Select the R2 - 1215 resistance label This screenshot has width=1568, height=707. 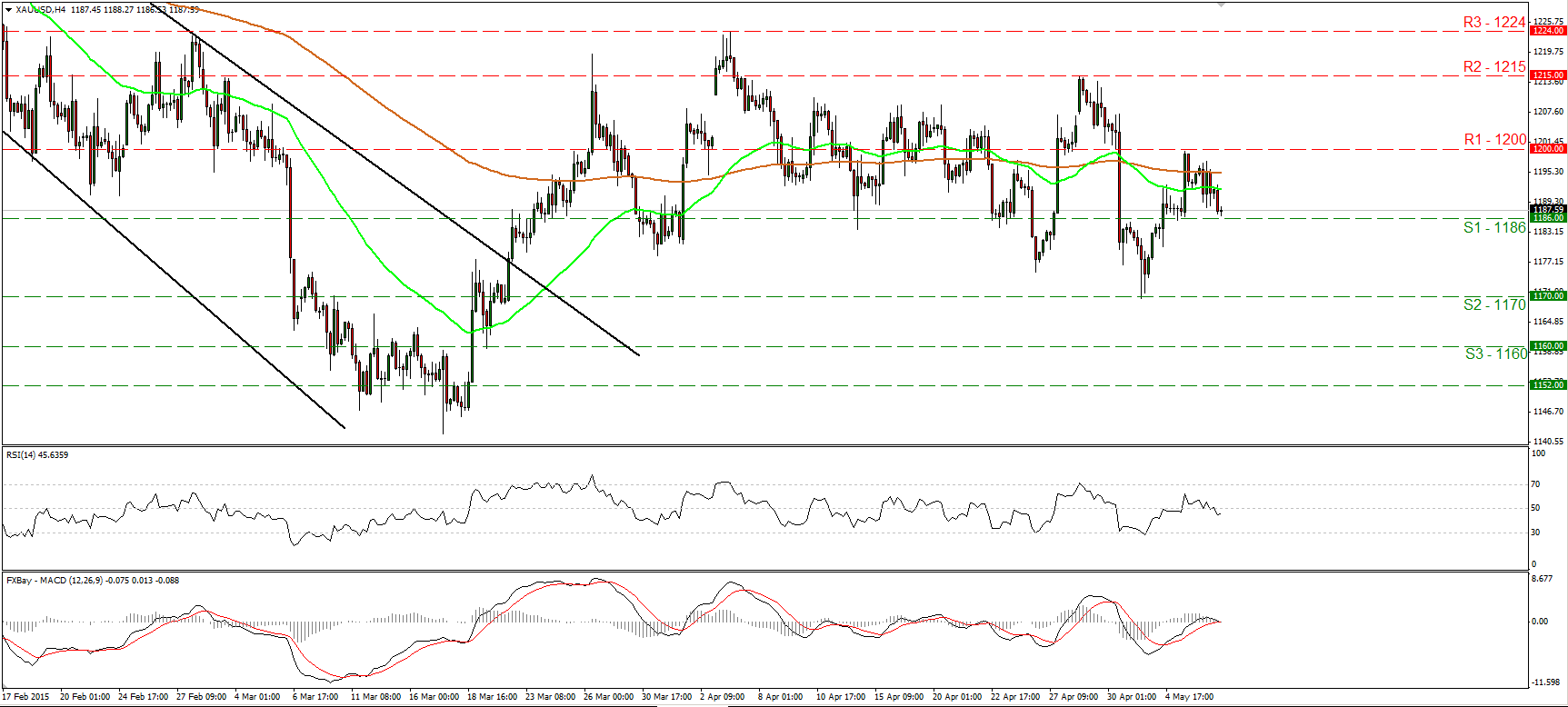point(1494,67)
